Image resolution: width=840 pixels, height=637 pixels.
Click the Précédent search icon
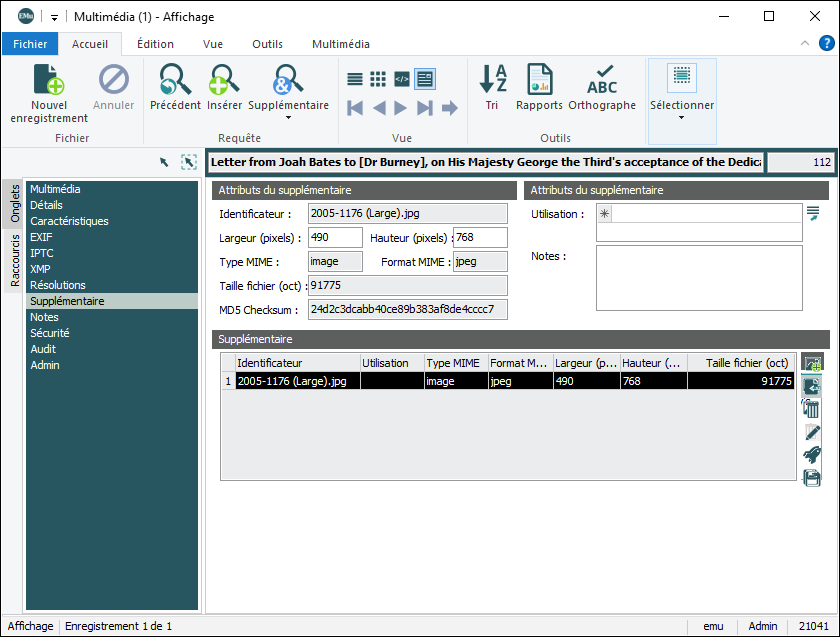point(175,80)
